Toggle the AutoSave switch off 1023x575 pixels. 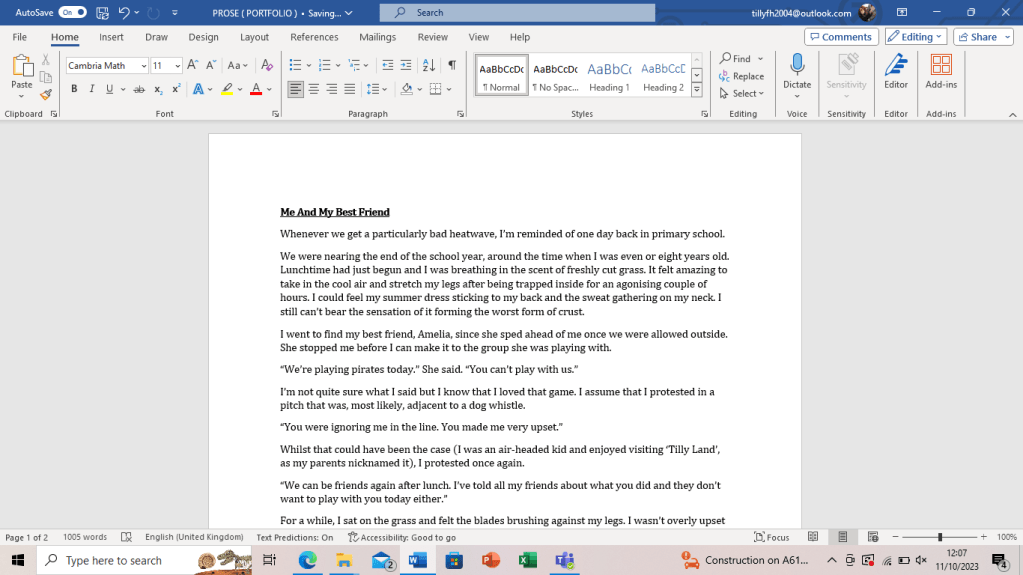(x=72, y=12)
